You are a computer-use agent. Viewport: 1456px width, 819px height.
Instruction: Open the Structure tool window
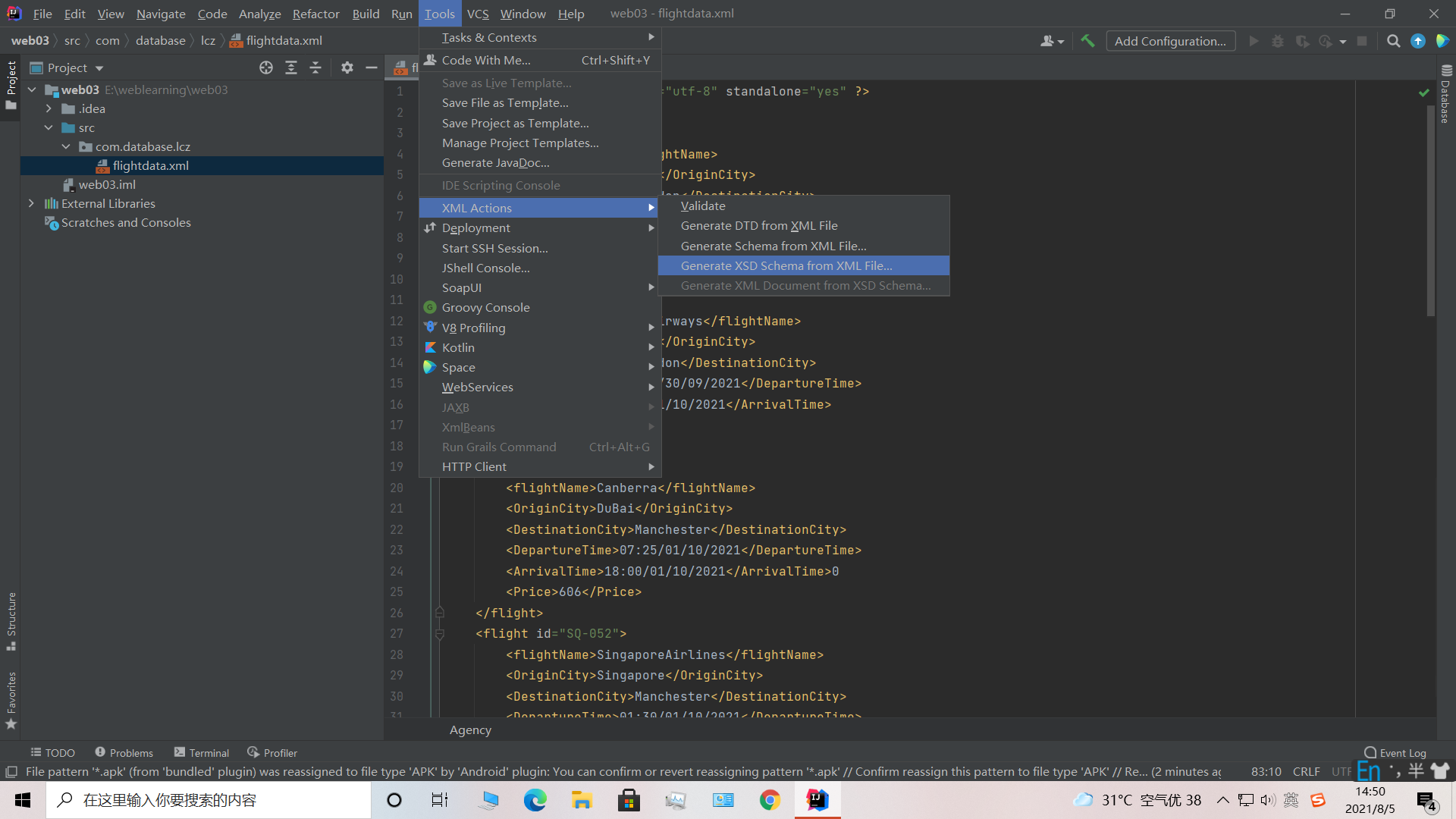11,621
